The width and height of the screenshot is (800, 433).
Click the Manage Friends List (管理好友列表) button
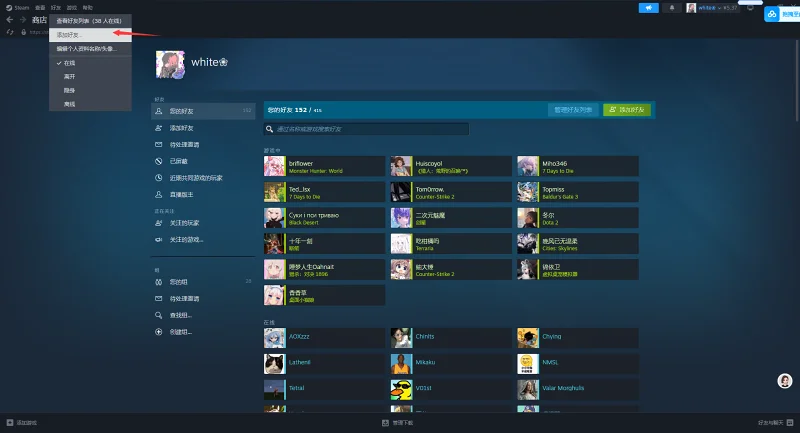tap(573, 109)
